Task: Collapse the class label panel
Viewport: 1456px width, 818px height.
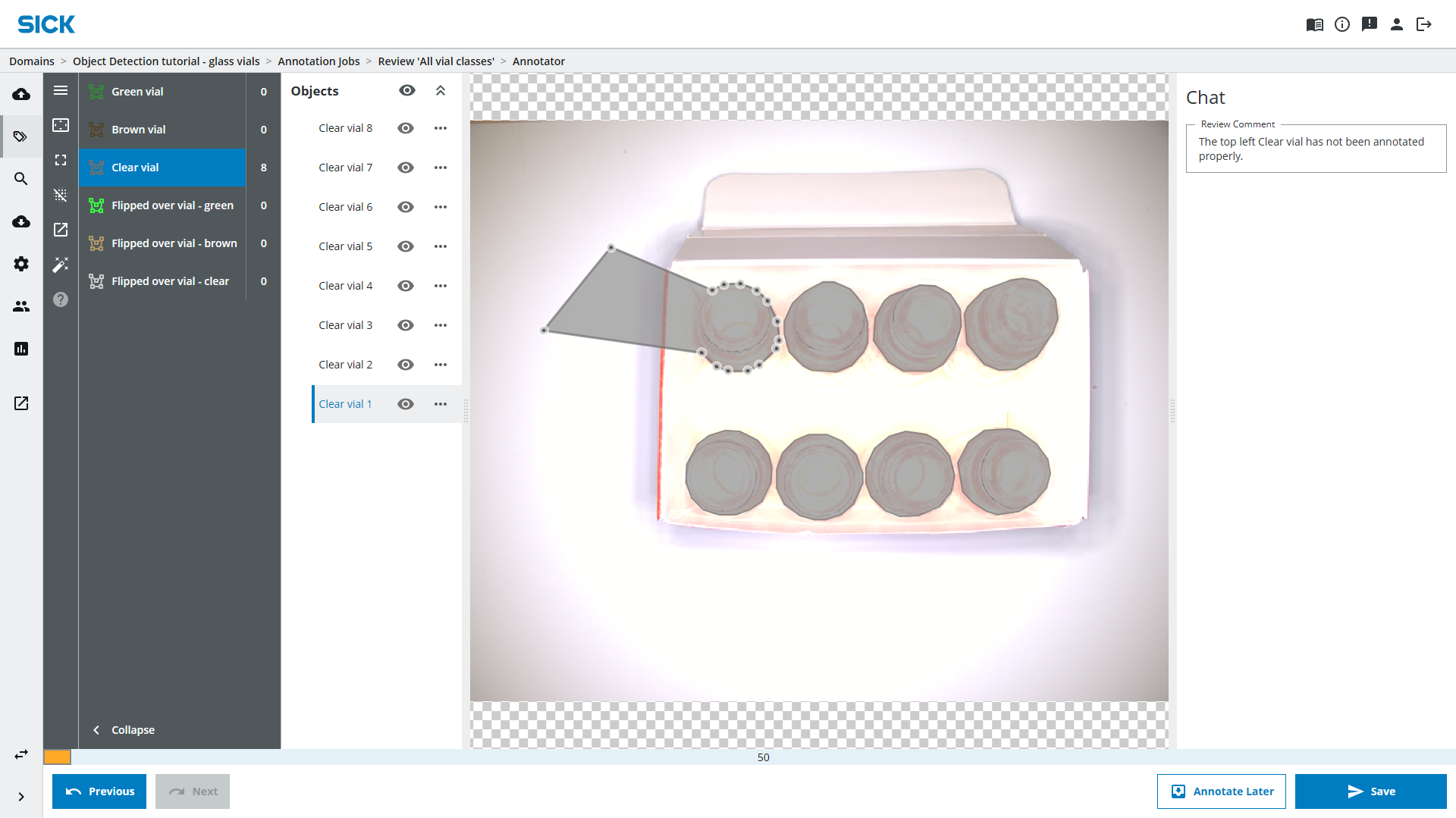Action: (124, 729)
